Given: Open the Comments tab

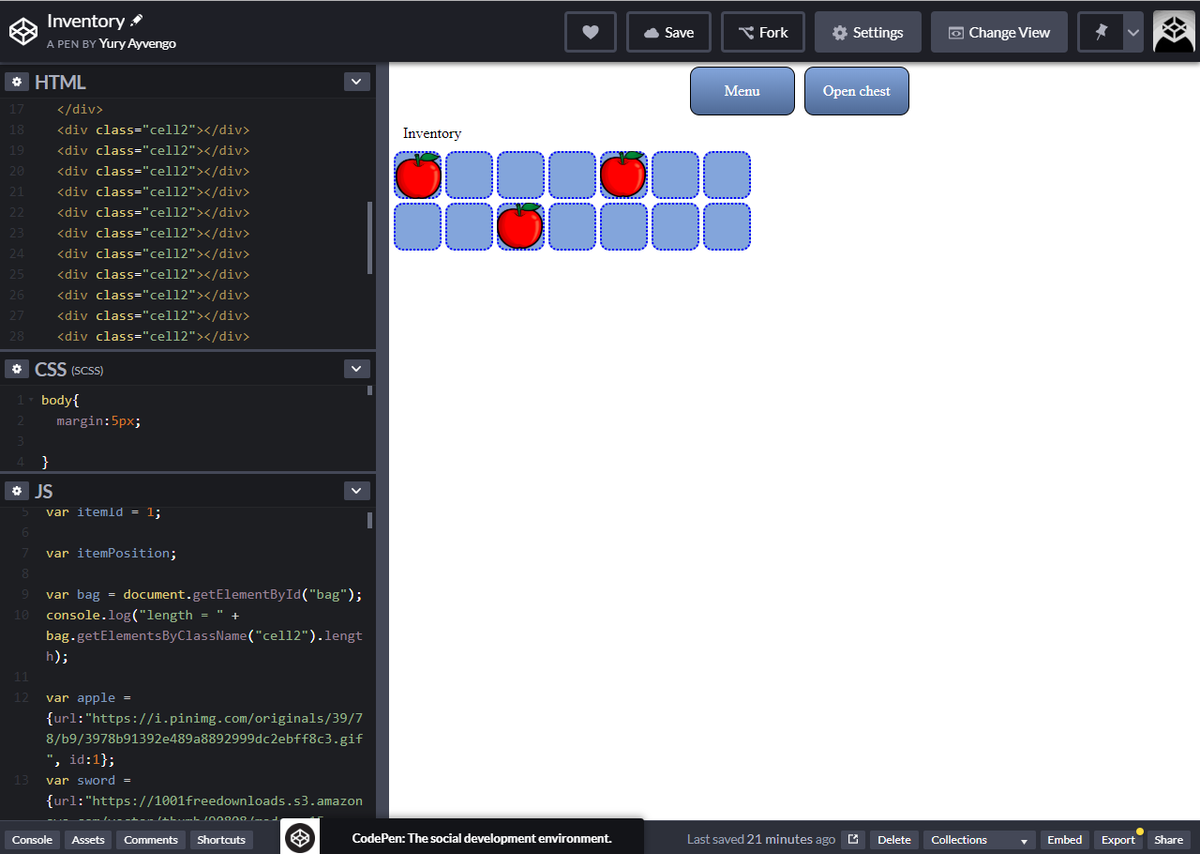Looking at the screenshot, I should pyautogui.click(x=151, y=839).
